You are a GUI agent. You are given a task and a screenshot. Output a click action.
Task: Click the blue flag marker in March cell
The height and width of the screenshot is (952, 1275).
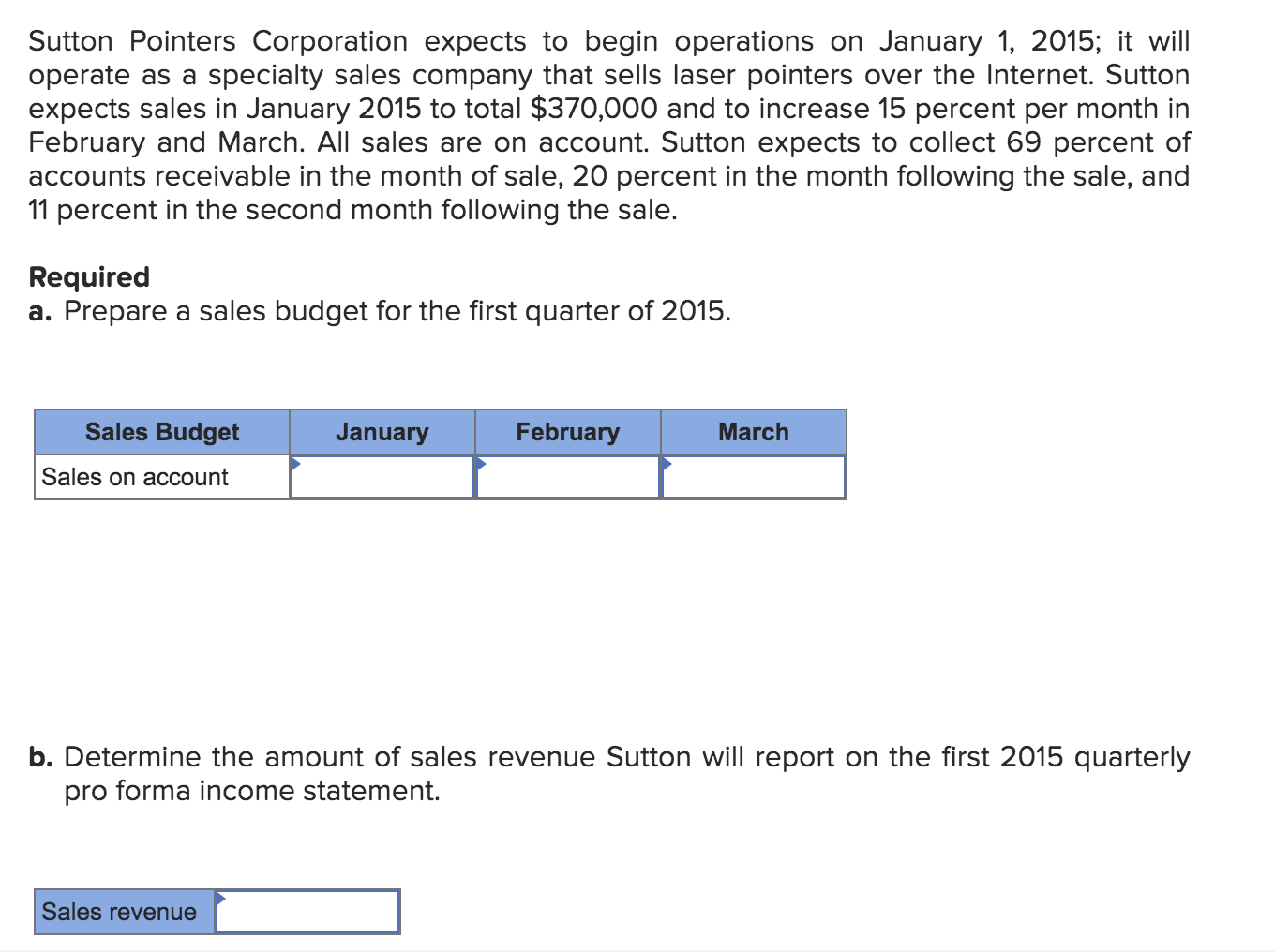tap(666, 461)
